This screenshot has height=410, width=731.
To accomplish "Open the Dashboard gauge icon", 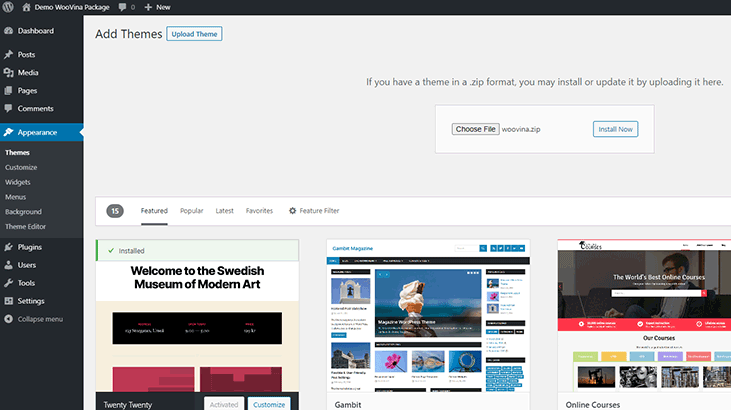I will [x=8, y=31].
